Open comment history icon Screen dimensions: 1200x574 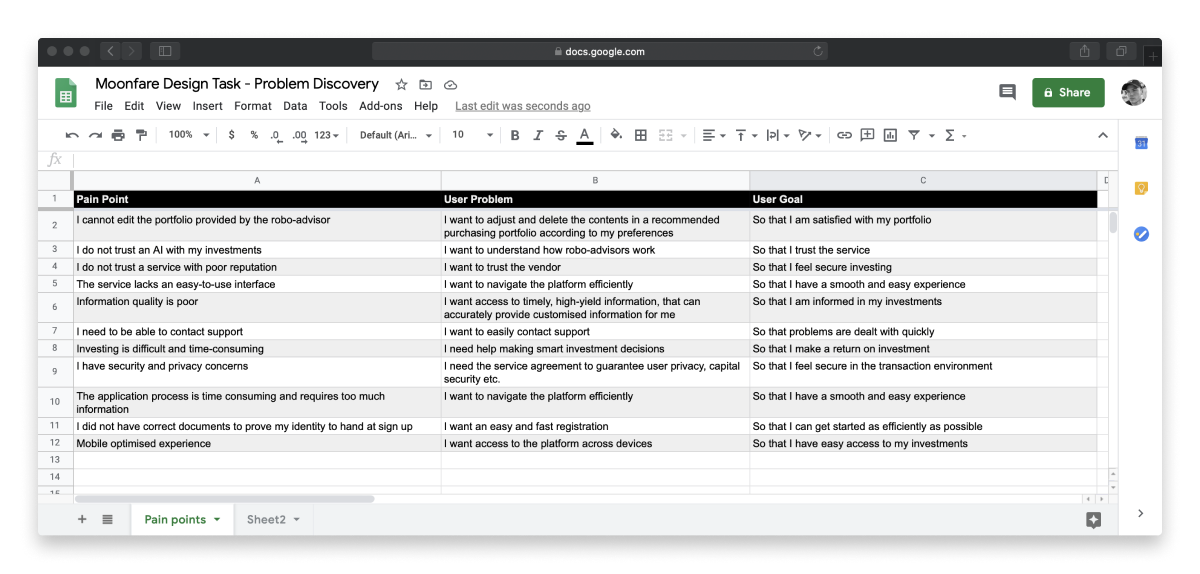[x=1007, y=92]
